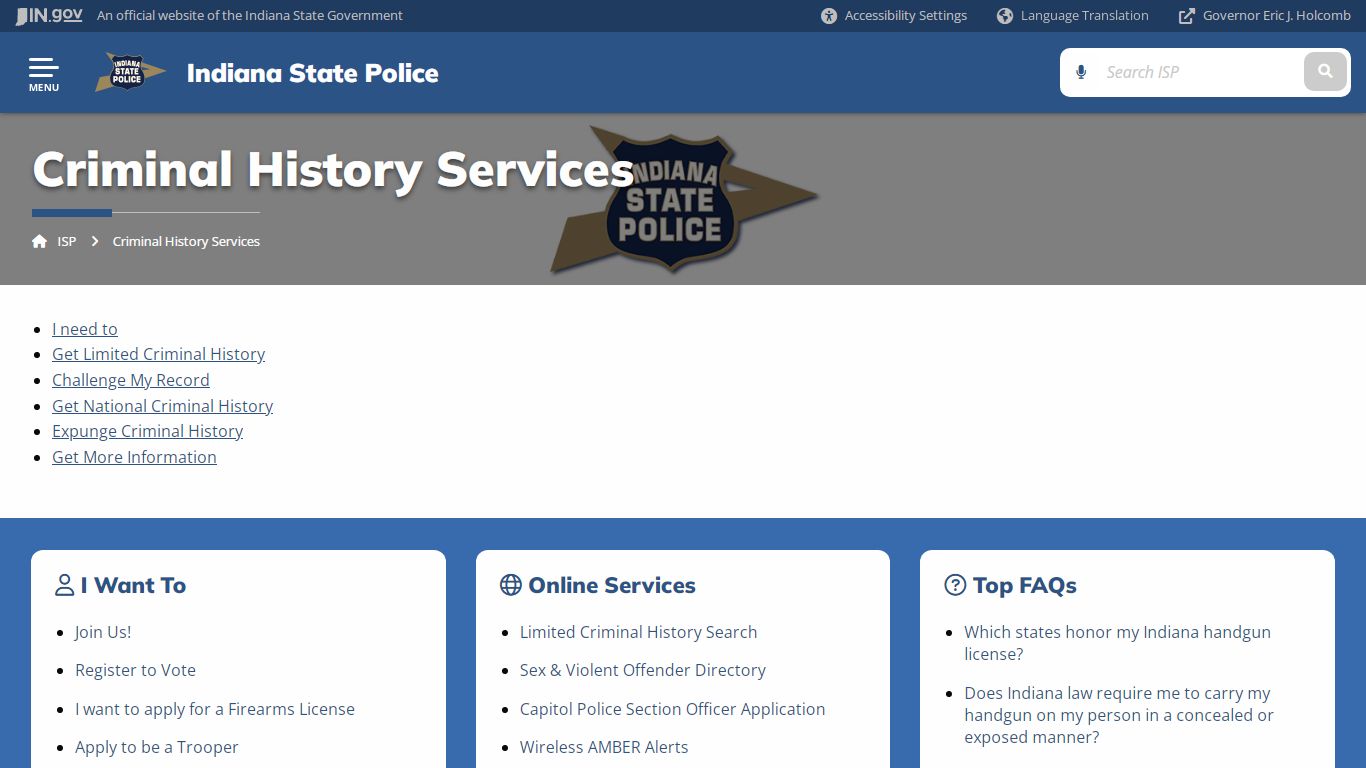This screenshot has height=768, width=1366.
Task: Click the Top FAQs card heading
Action: pos(1025,585)
